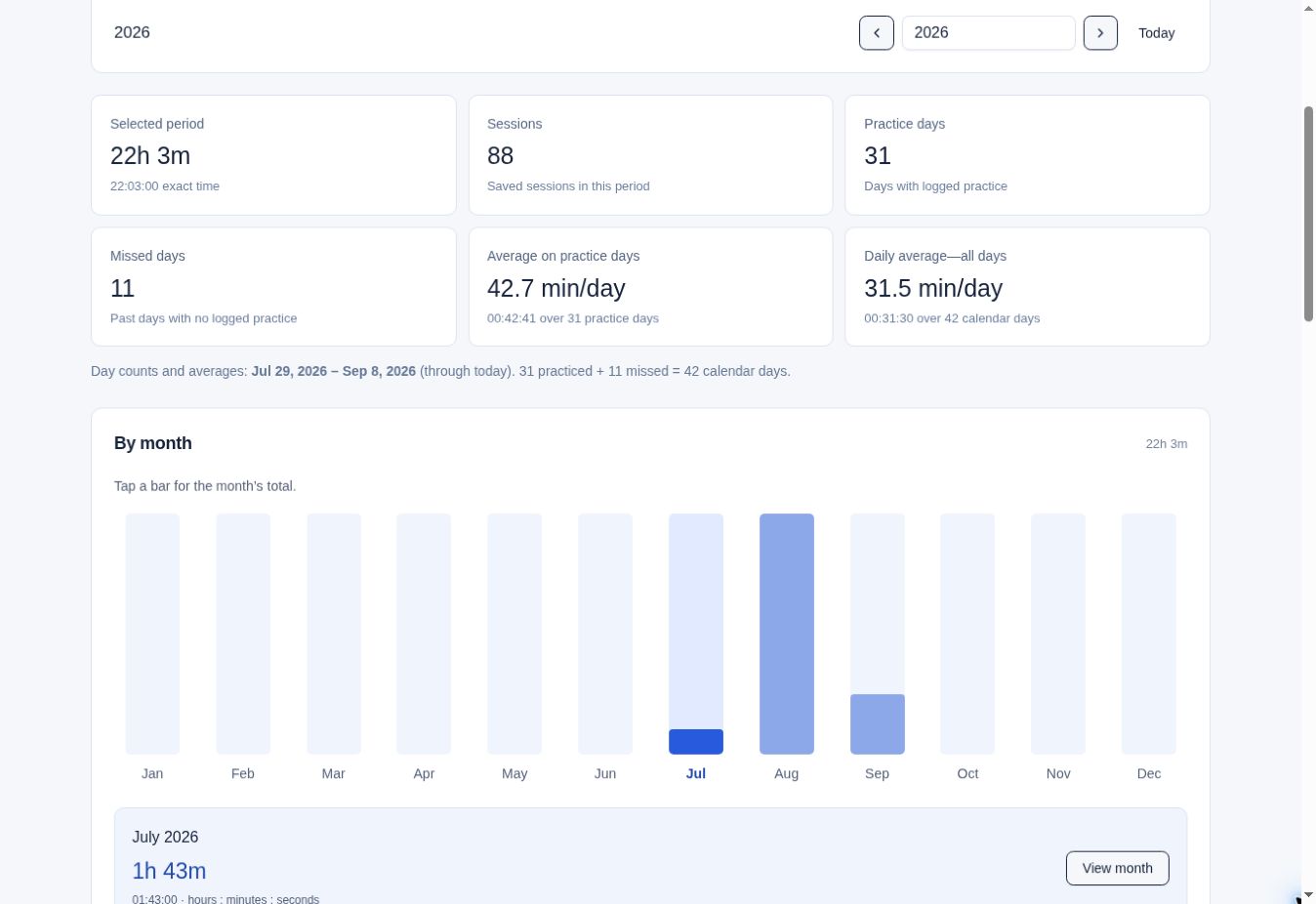Click the July 2026 total 1h 43m
The height and width of the screenshot is (904, 1316).
click(169, 871)
